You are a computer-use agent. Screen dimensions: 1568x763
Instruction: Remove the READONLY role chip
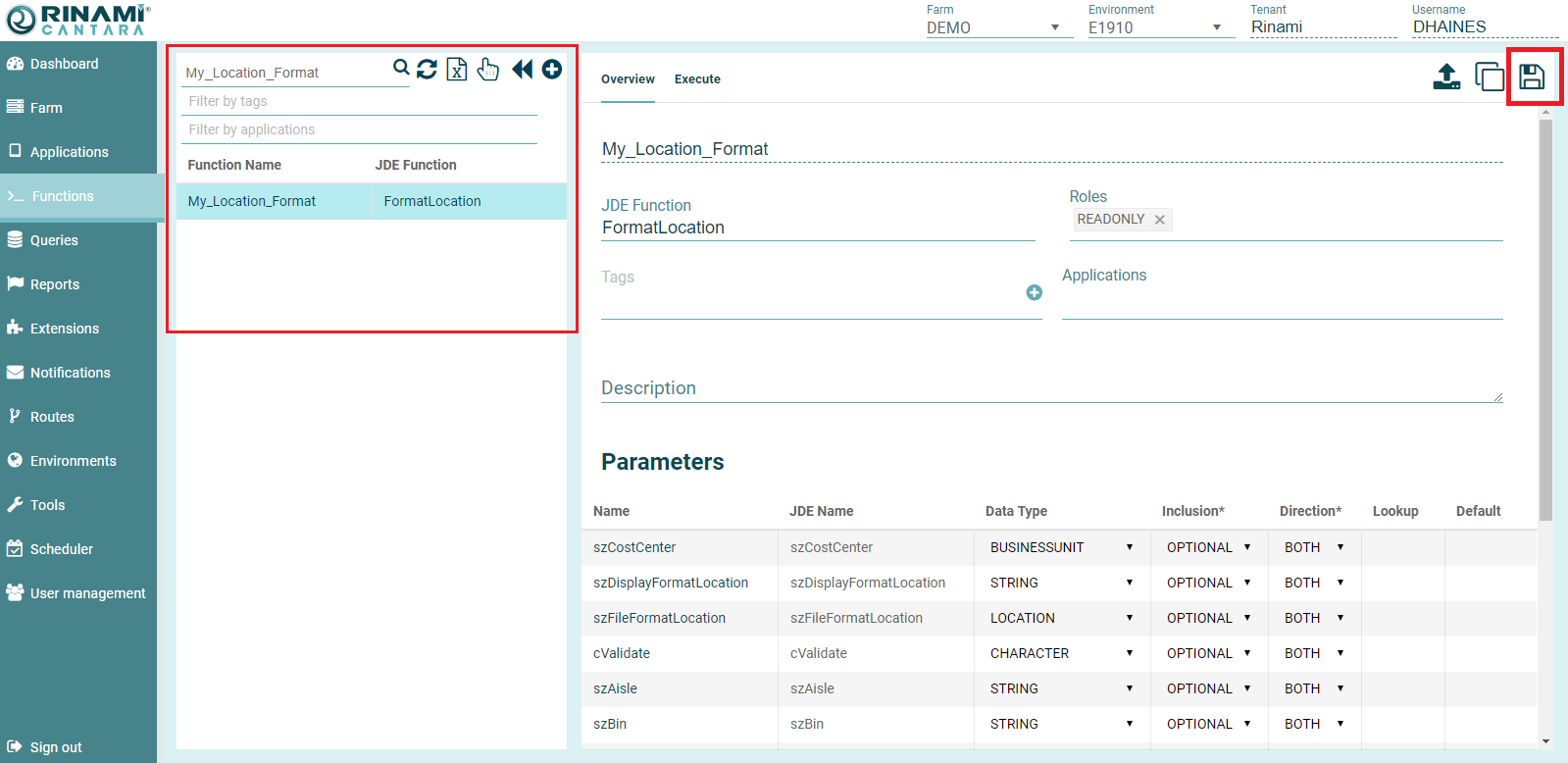tap(1160, 220)
